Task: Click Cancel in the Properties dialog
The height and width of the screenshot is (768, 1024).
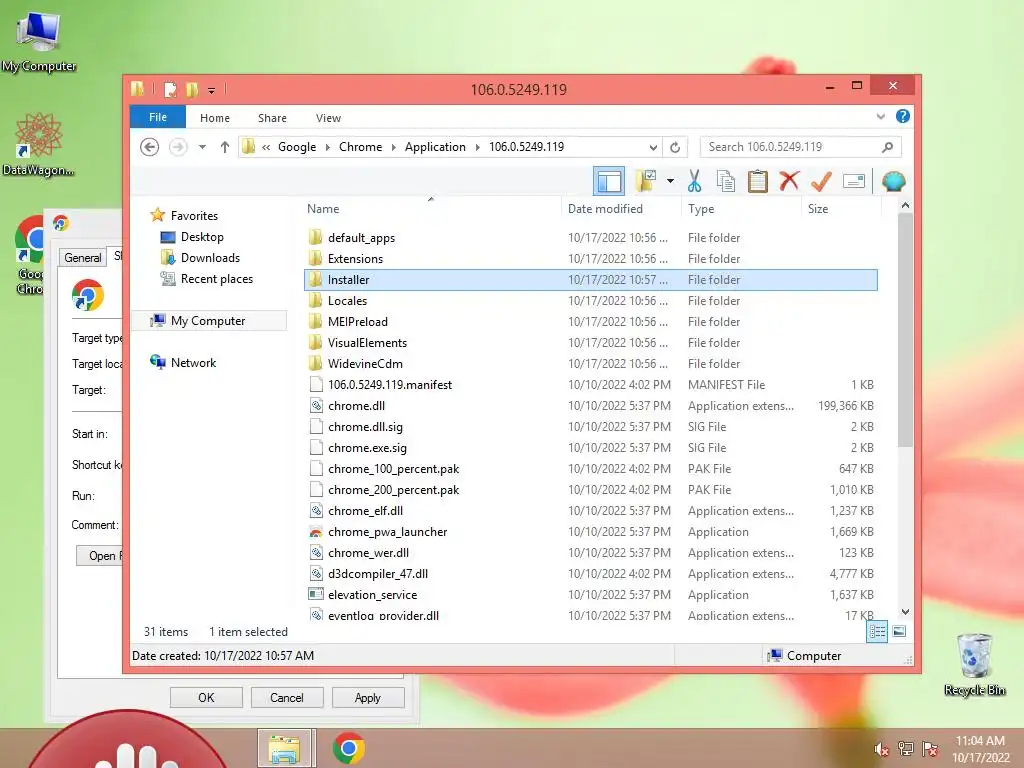Action: tap(287, 697)
